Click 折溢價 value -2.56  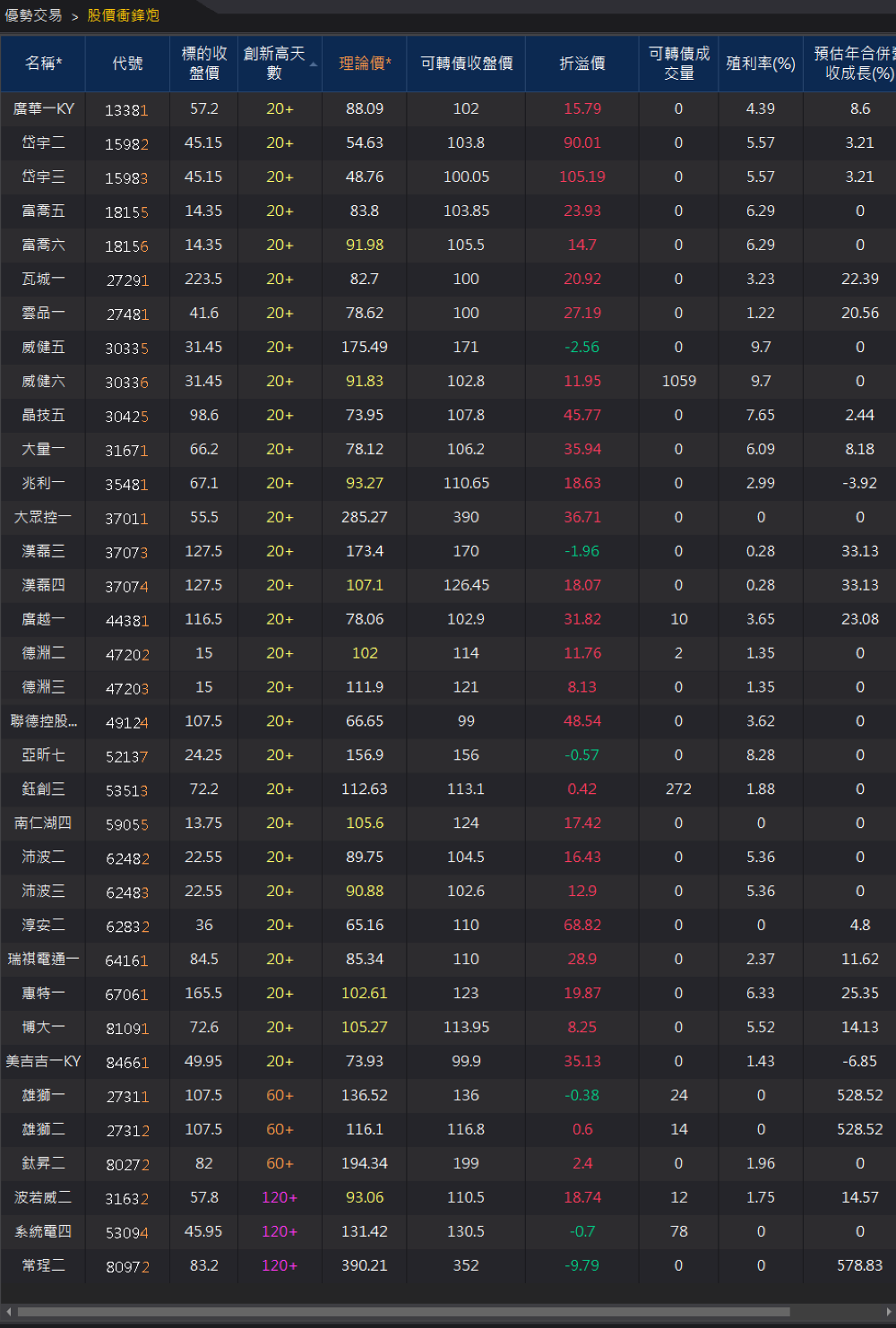tap(582, 347)
